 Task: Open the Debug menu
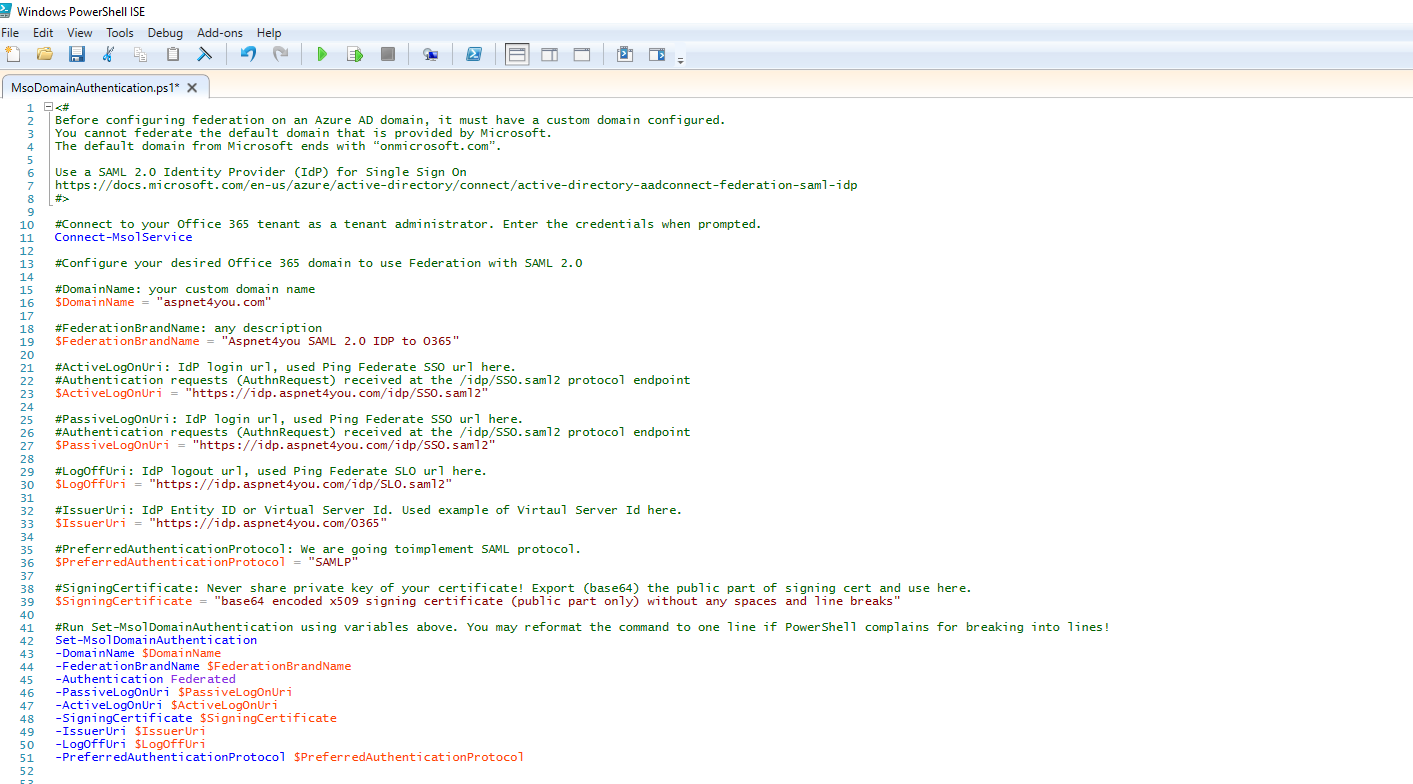(165, 33)
